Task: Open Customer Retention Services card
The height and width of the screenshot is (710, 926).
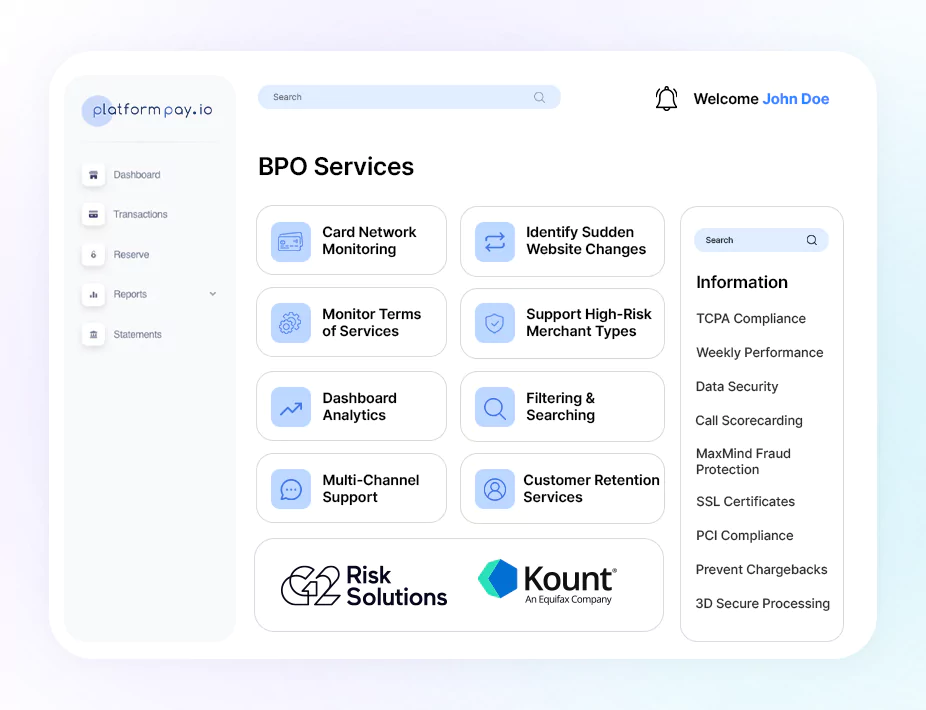Action: point(562,488)
